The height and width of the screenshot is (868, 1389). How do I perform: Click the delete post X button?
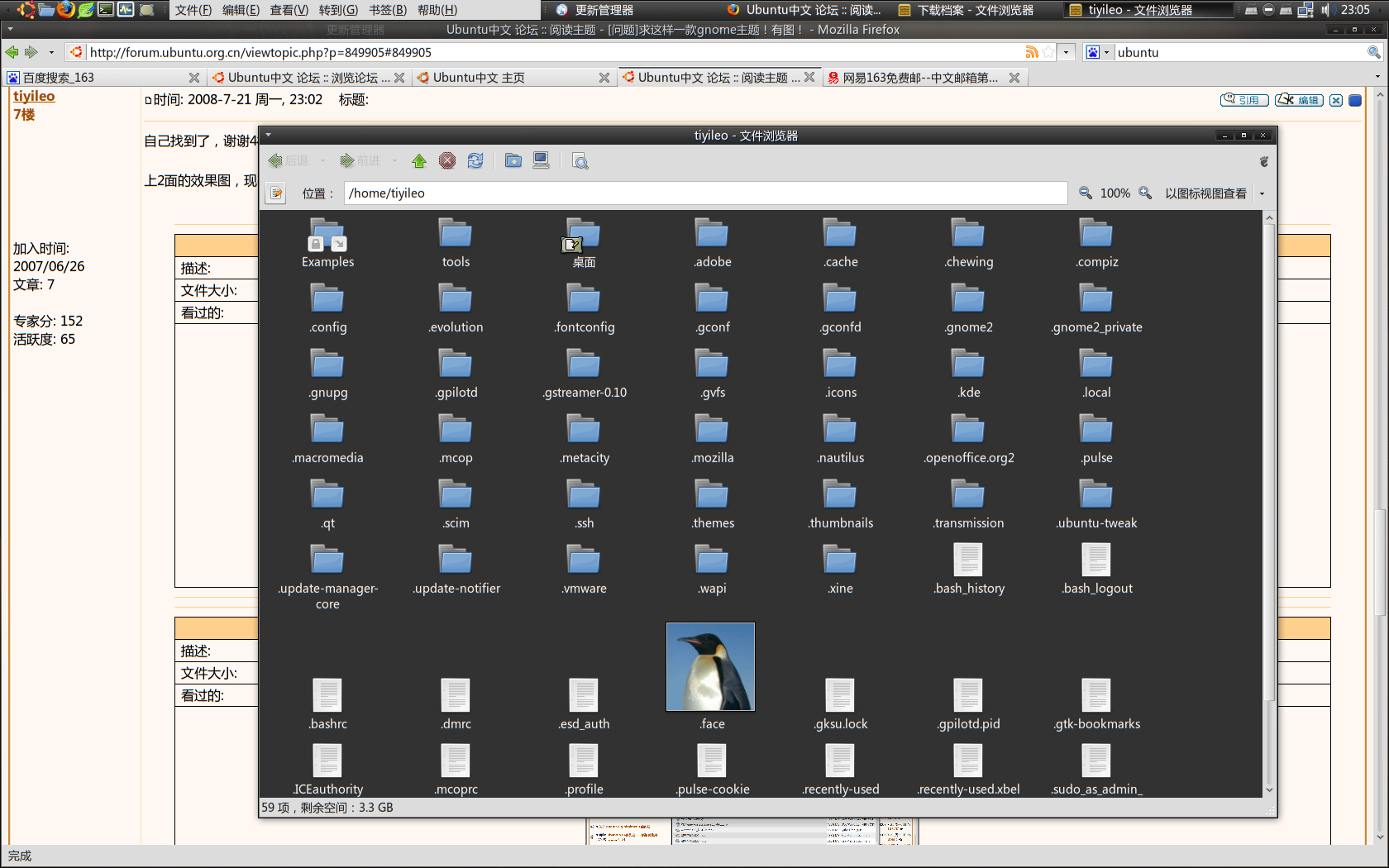(1336, 100)
